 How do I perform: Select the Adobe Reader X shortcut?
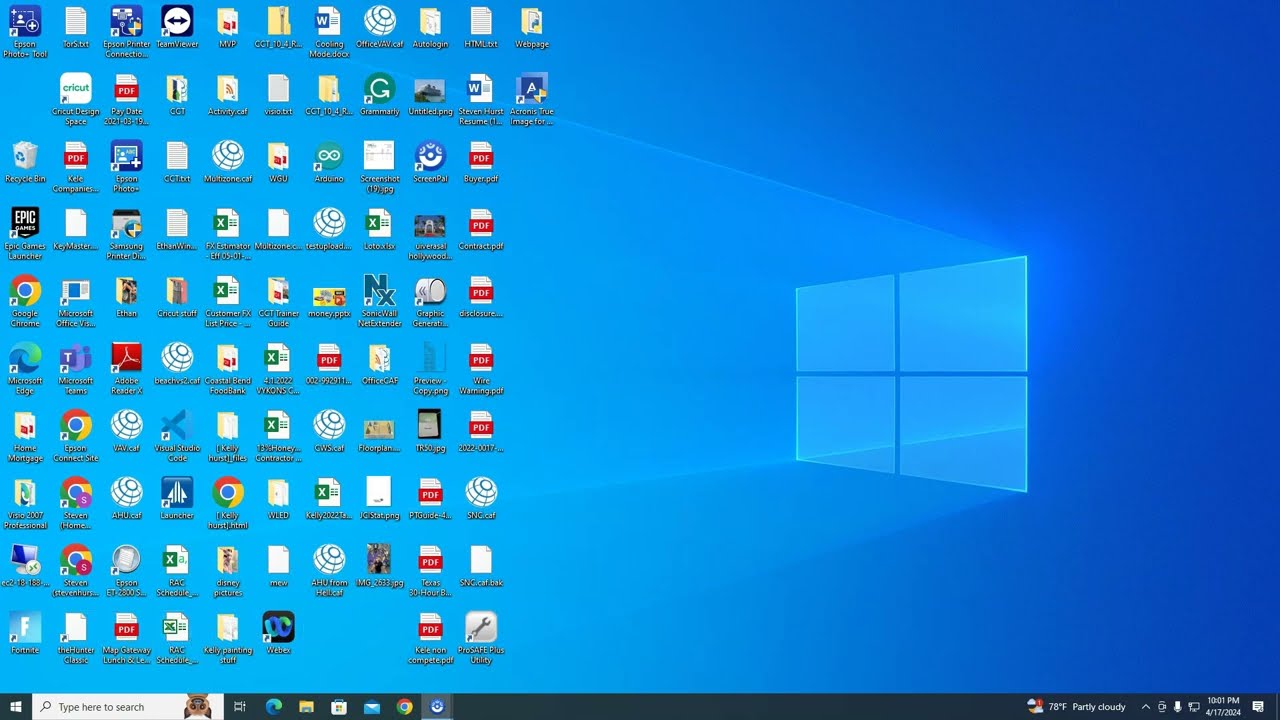126,369
